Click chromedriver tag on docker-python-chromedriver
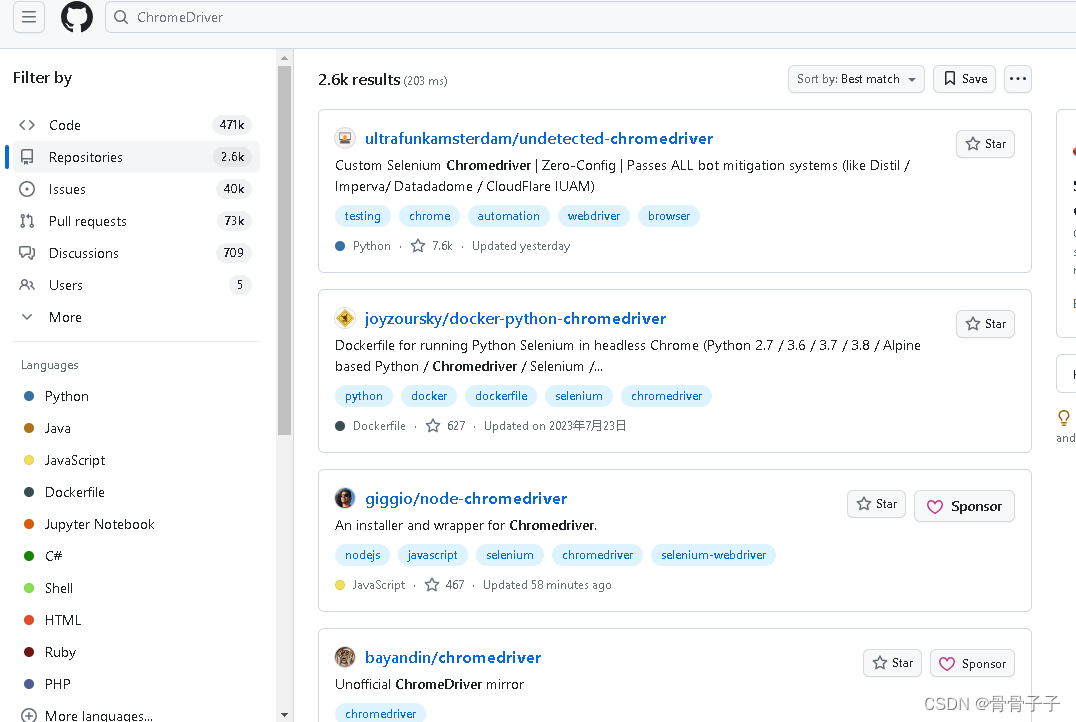1076x722 pixels. [x=666, y=396]
